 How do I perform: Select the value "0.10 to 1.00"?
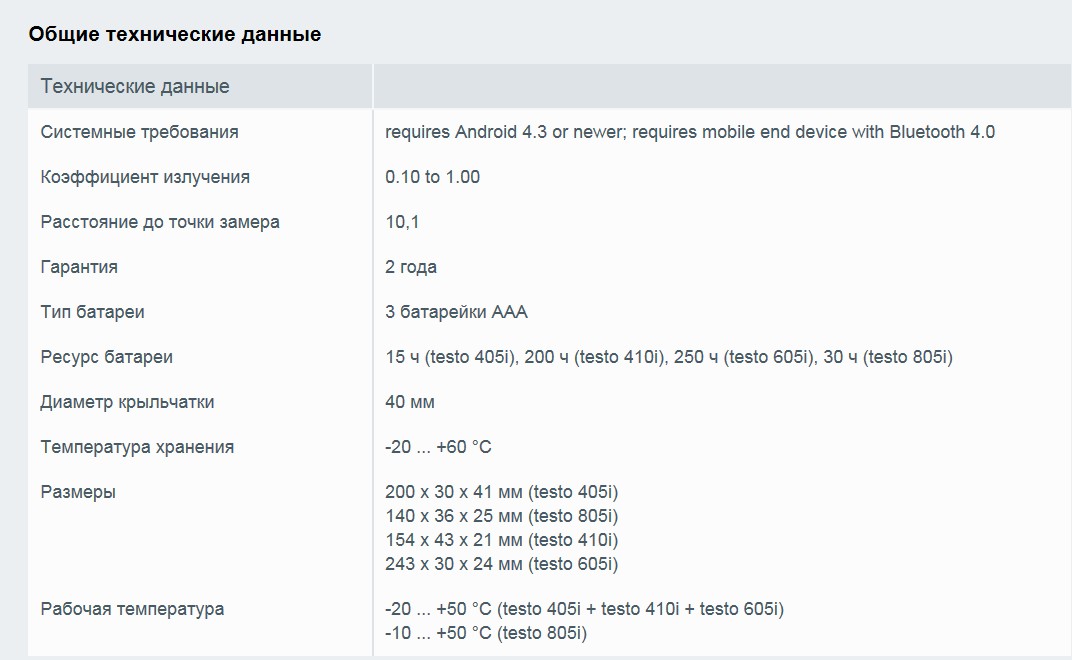click(x=432, y=177)
